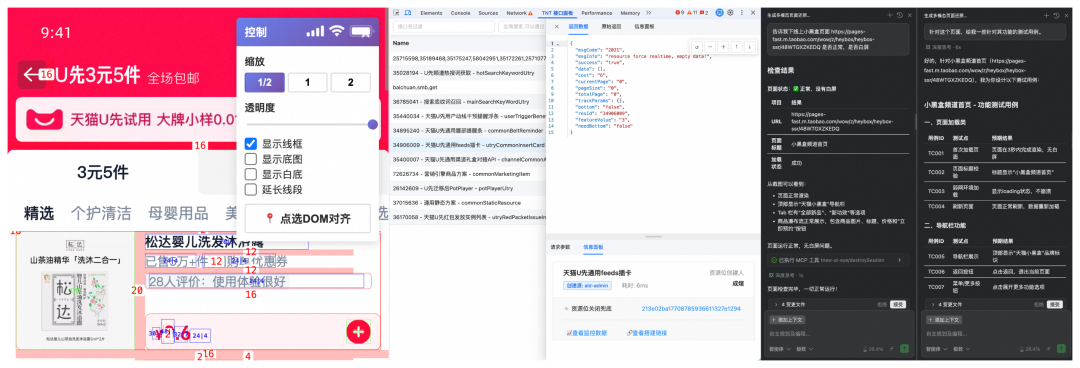Click the 213e02ba… trace ID link
Screen dimensions: 1080x368
[x=691, y=308]
